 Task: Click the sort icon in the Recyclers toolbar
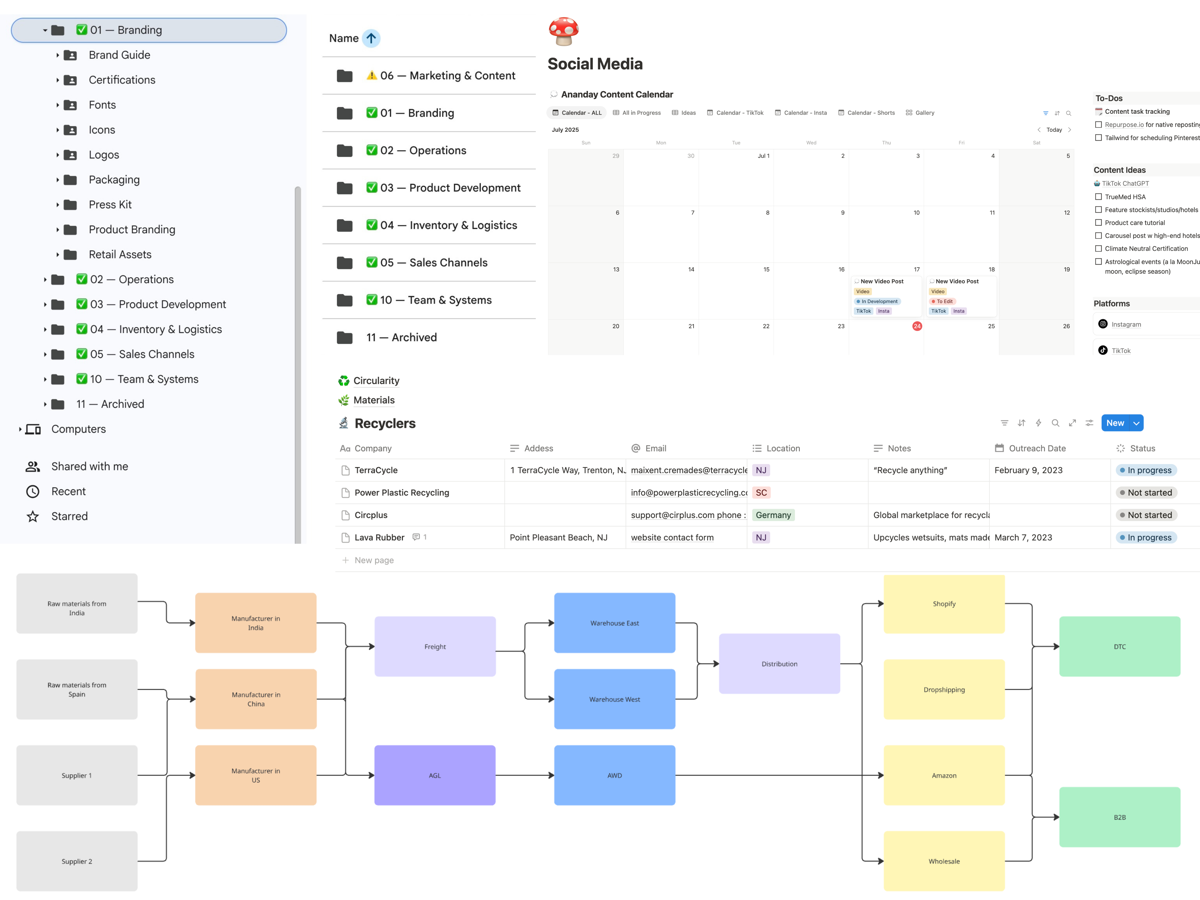coord(1021,423)
